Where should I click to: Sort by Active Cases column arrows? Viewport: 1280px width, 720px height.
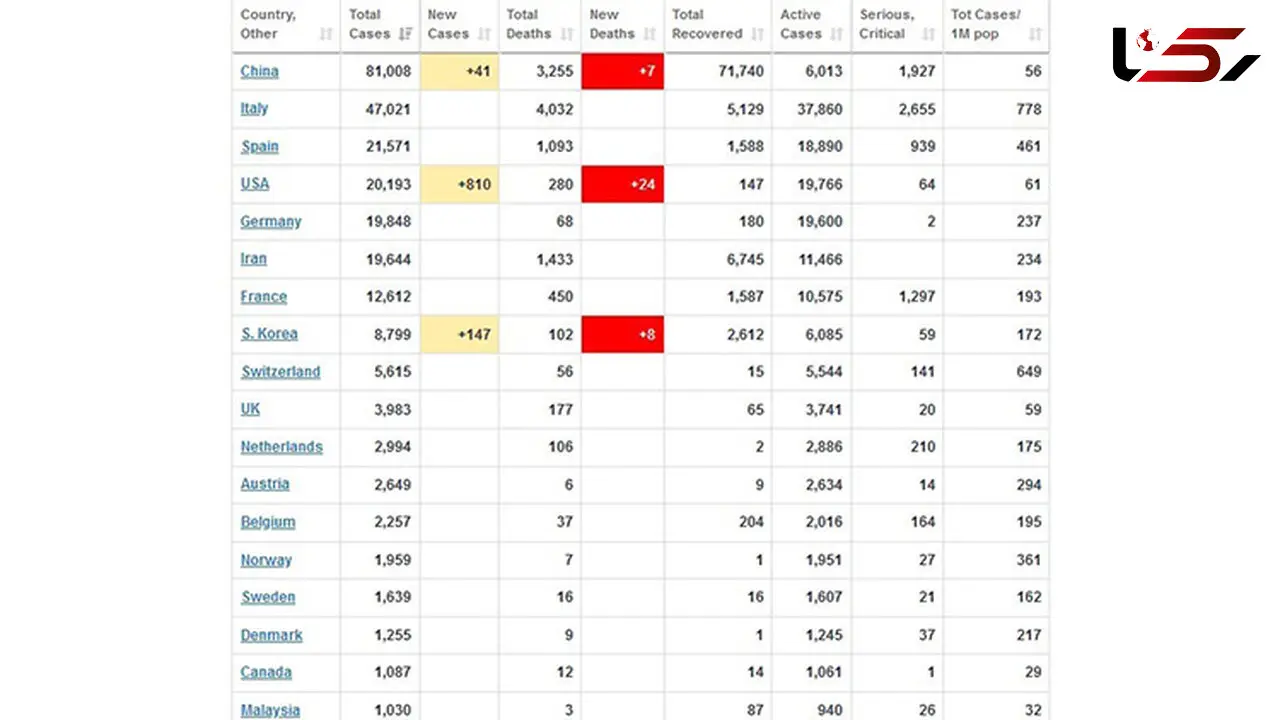(x=837, y=34)
